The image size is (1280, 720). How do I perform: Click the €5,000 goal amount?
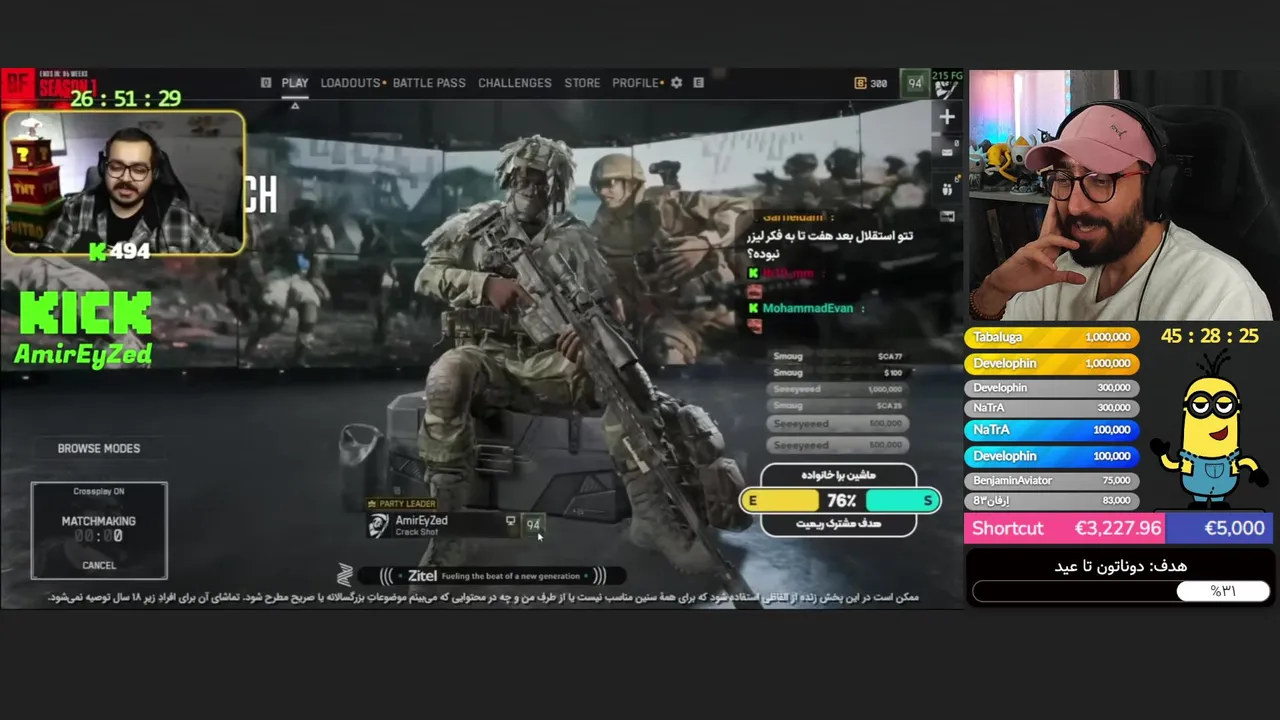pos(1234,528)
